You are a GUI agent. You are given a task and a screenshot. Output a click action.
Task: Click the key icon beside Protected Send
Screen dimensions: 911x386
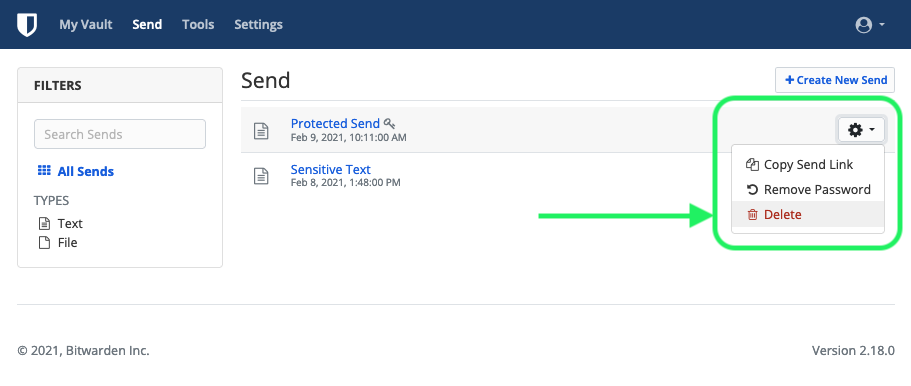(390, 123)
